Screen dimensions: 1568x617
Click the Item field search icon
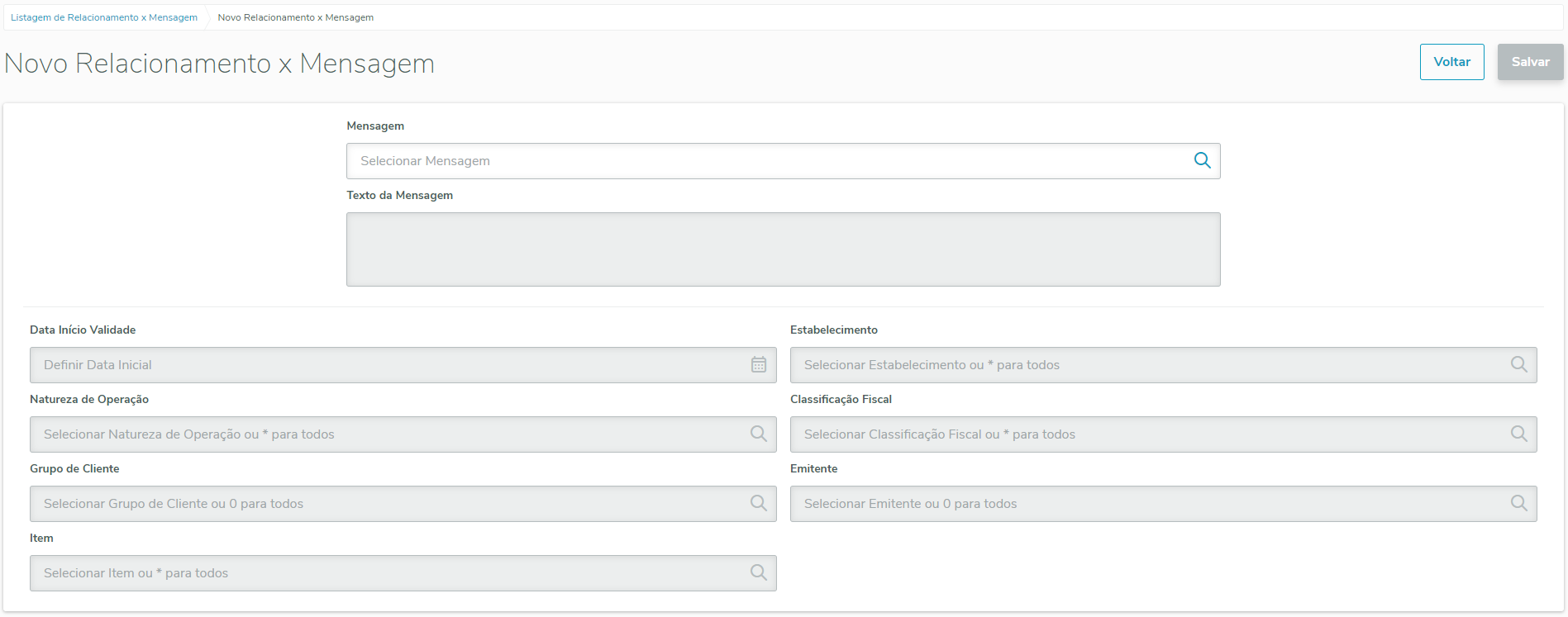click(758, 573)
